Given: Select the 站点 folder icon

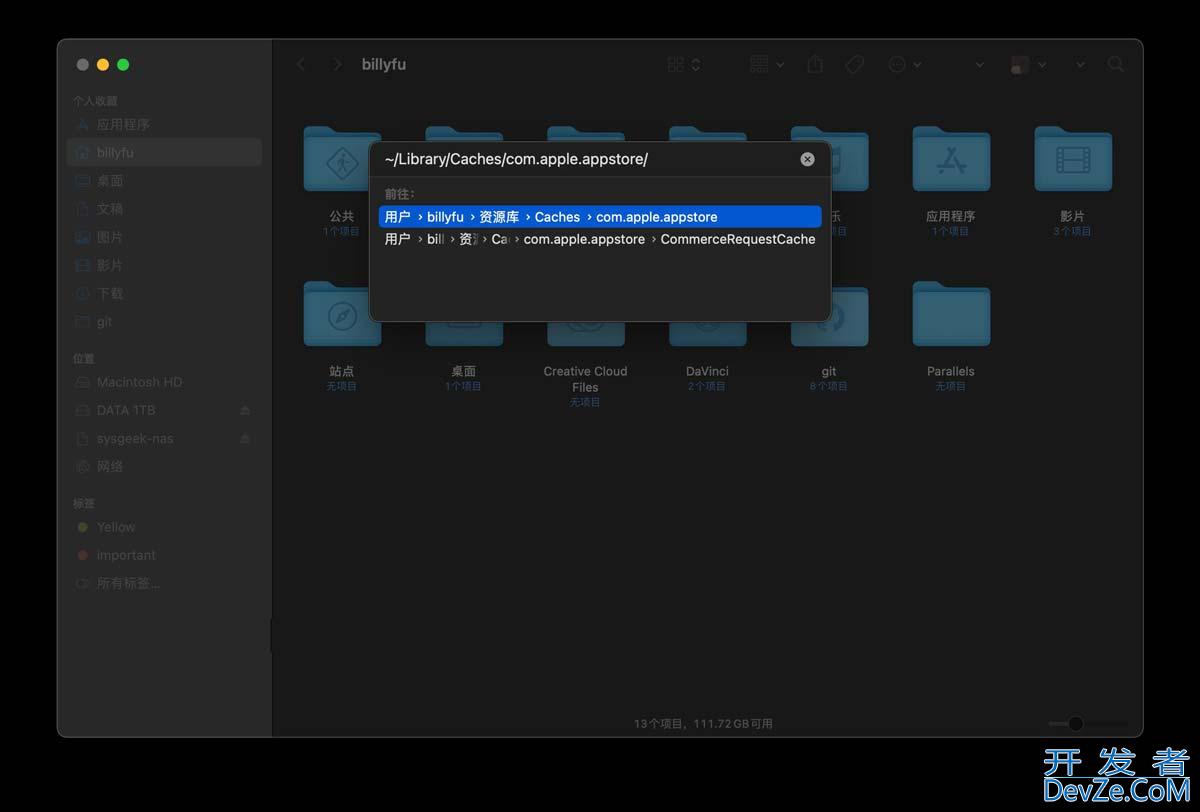Looking at the screenshot, I should [x=342, y=314].
